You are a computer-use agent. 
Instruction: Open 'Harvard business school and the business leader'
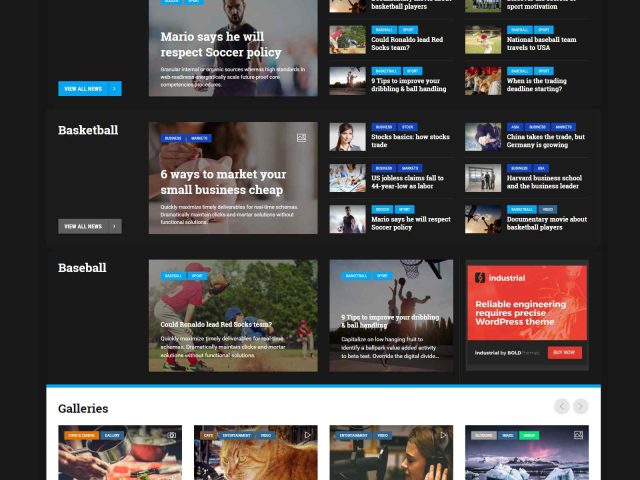544,182
